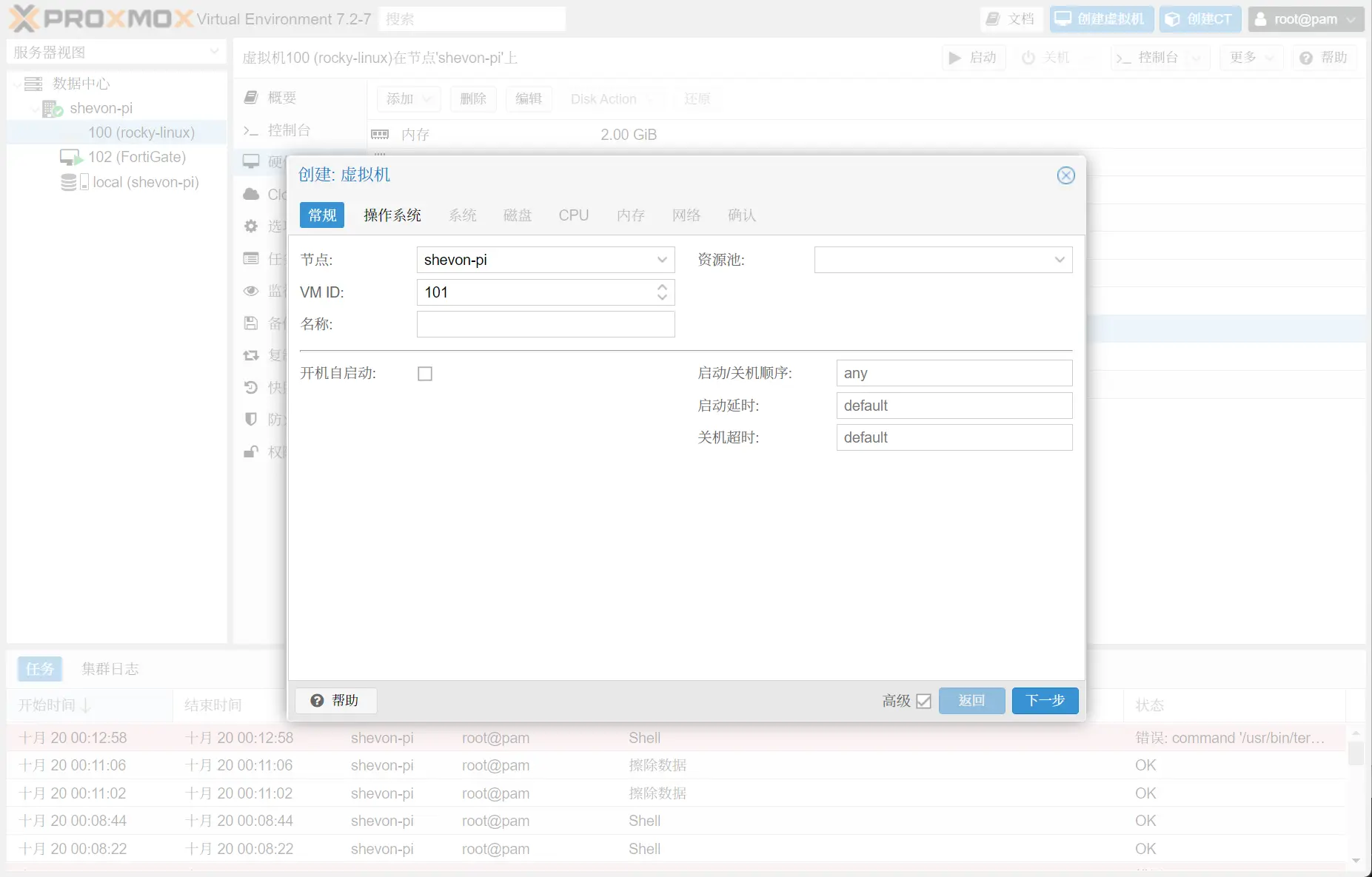
Task: Open the root@pam user menu
Action: tap(1306, 19)
